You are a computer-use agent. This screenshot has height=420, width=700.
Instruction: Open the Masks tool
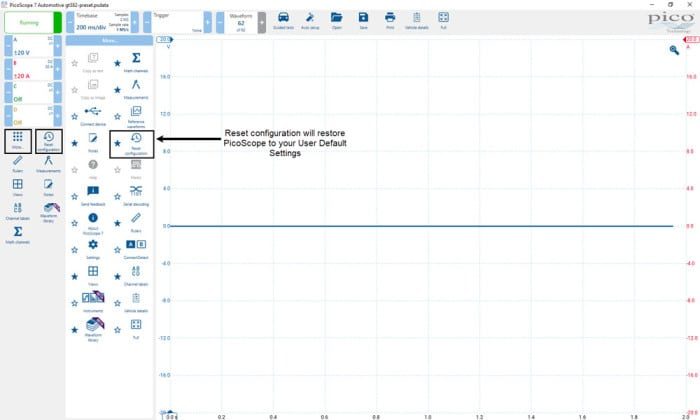point(136,170)
